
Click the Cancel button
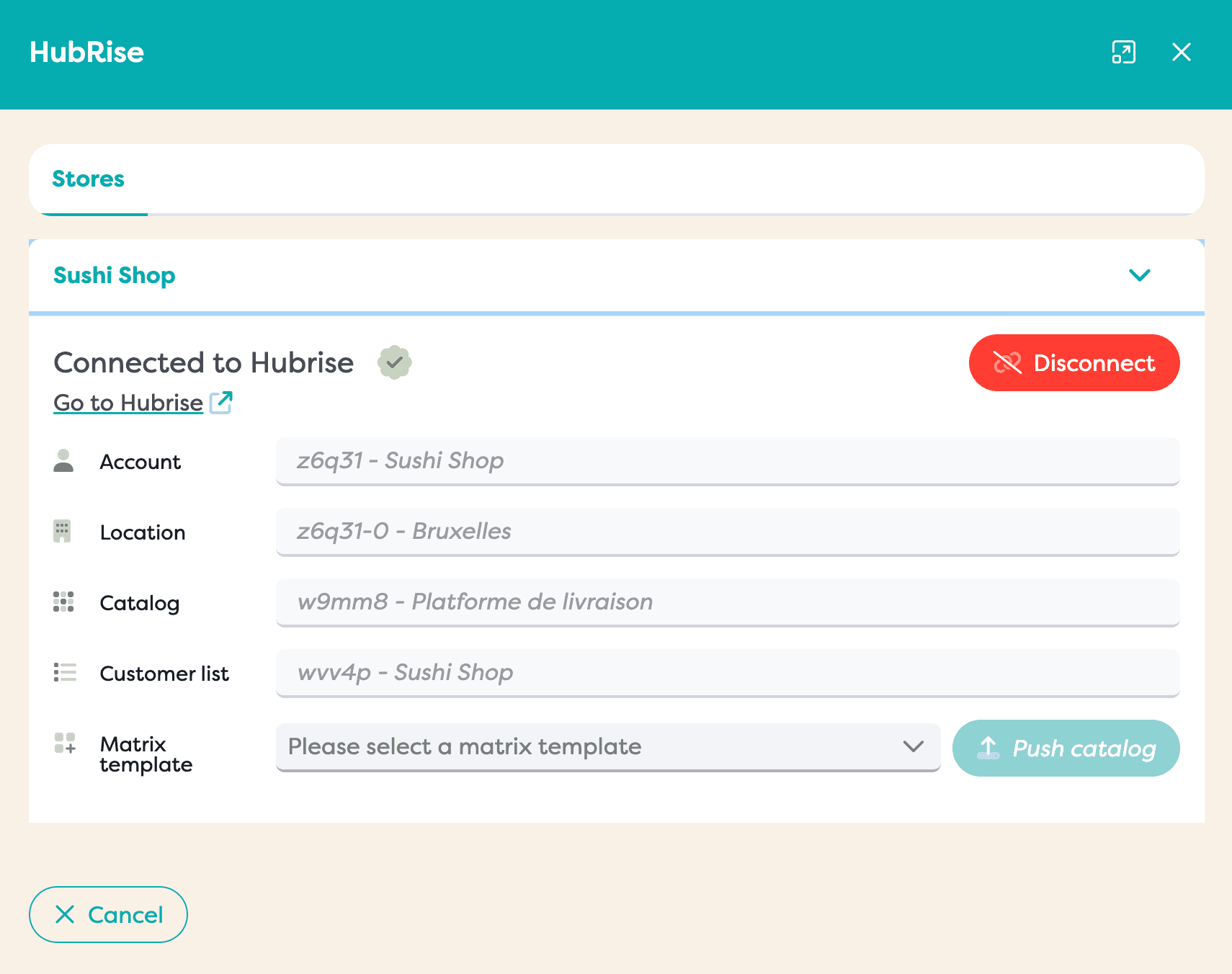click(x=108, y=914)
